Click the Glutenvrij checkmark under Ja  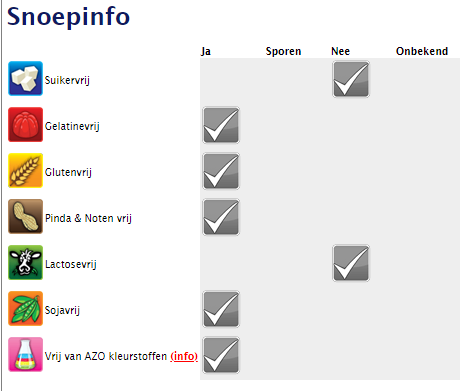(x=221, y=171)
